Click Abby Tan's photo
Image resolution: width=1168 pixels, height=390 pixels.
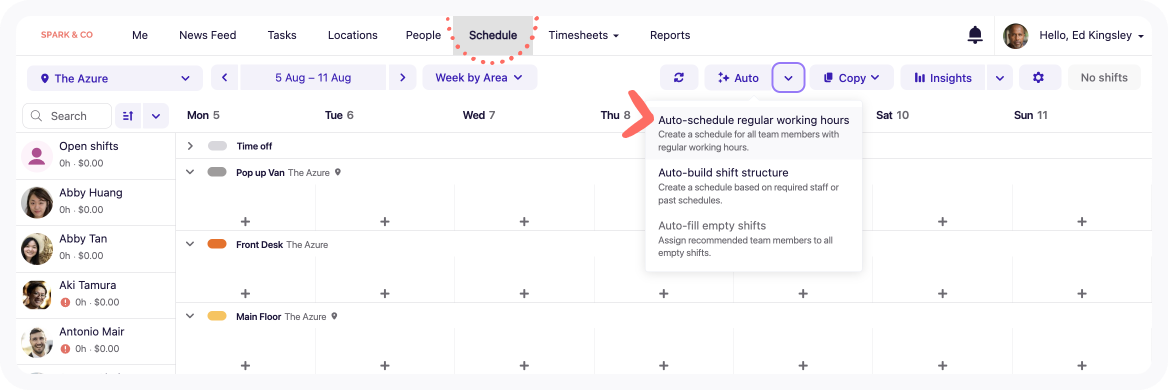tap(36, 249)
